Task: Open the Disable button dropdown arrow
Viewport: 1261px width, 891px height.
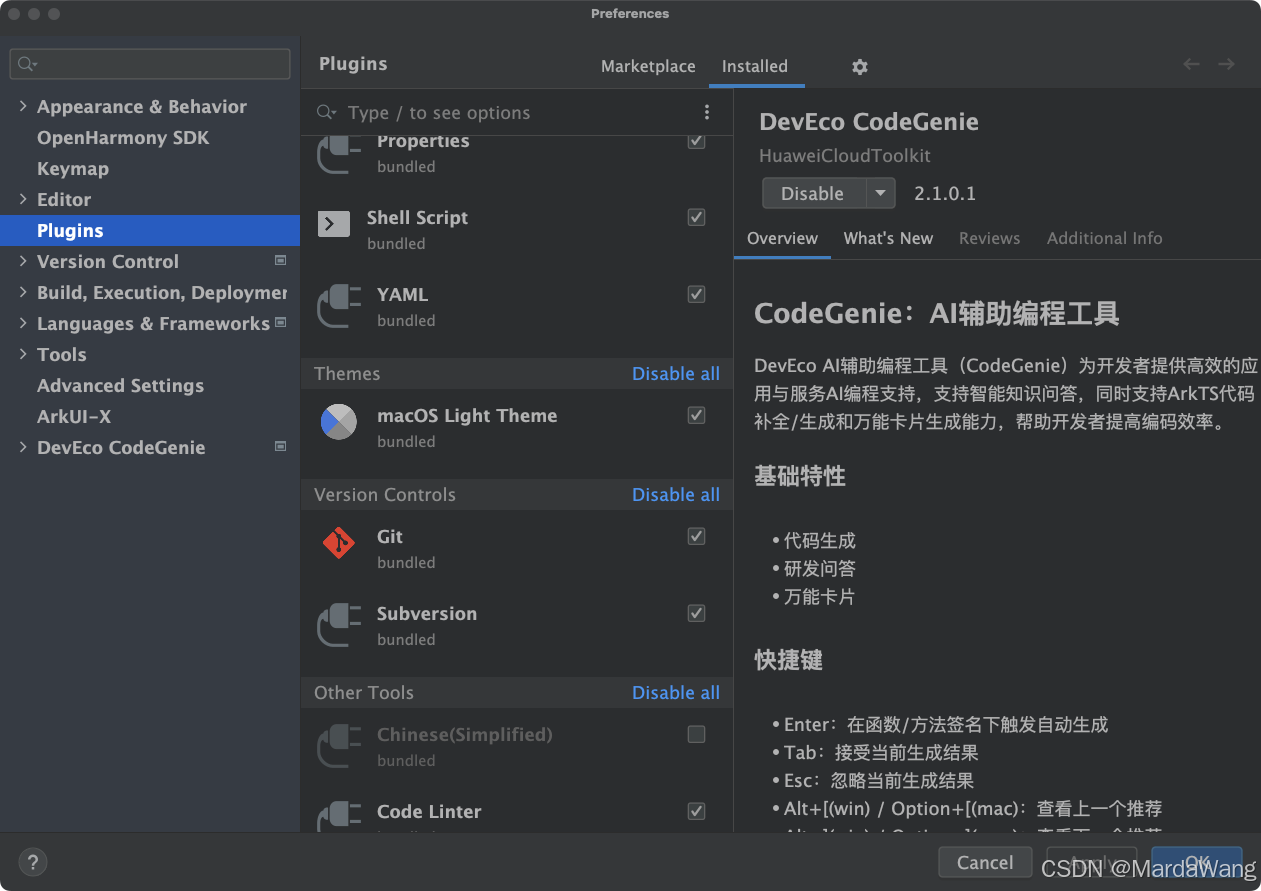Action: tap(880, 193)
